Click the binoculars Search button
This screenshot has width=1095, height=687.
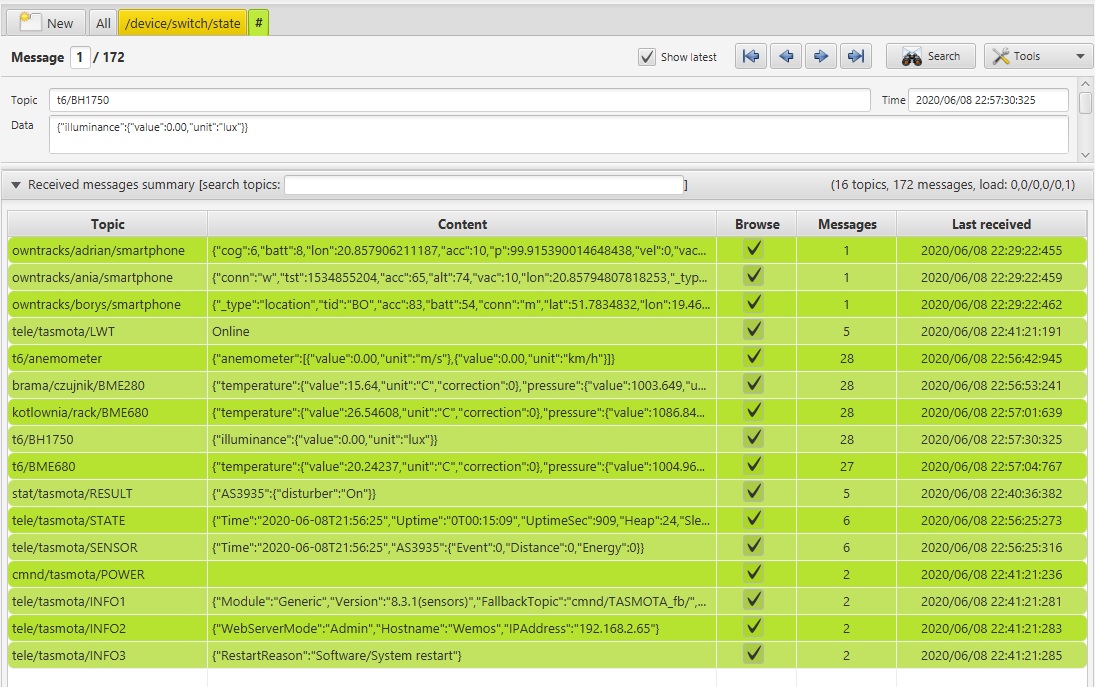(931, 57)
